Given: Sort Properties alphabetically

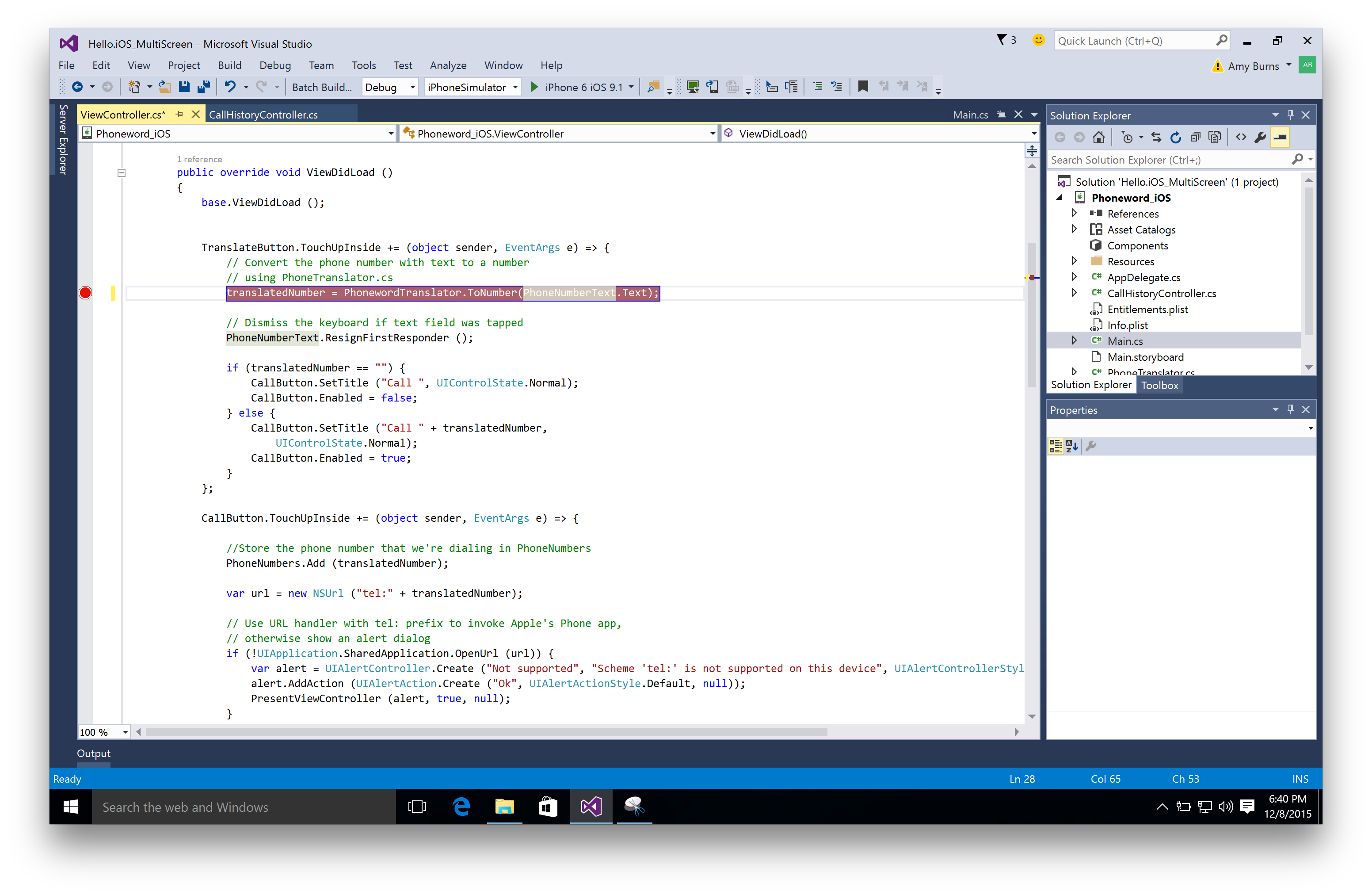Looking at the screenshot, I should click(1072, 445).
